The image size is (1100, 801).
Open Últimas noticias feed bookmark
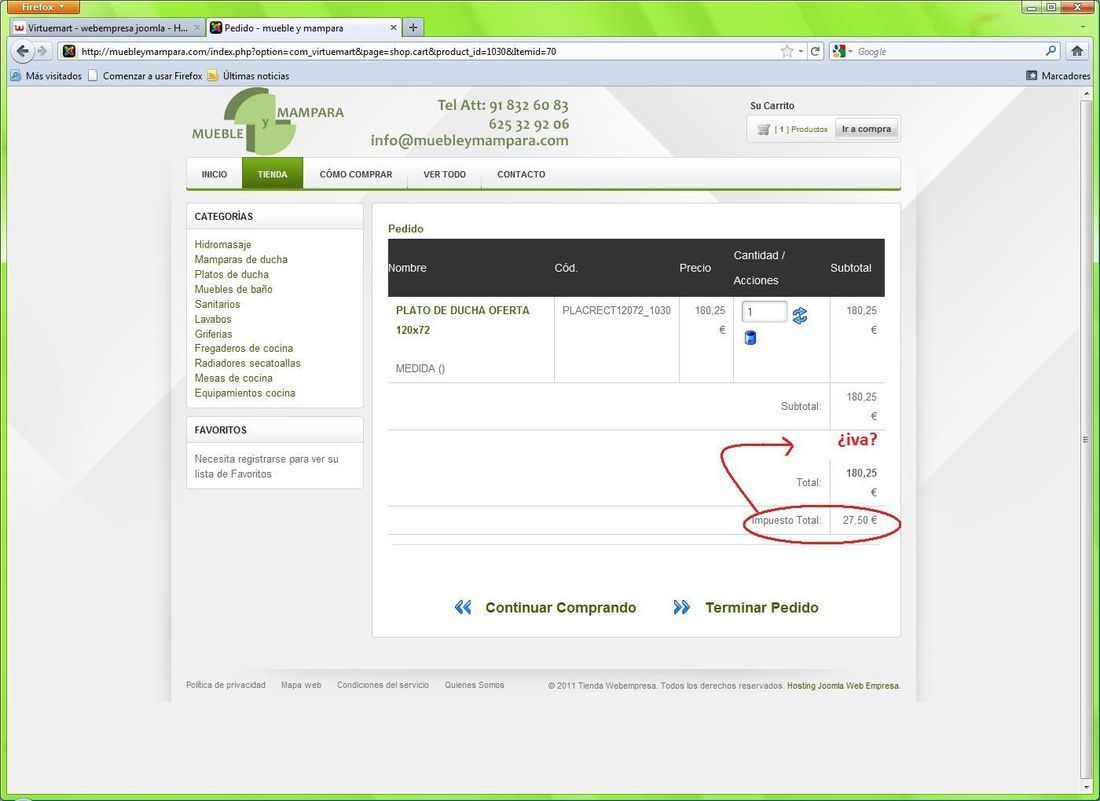[x=248, y=76]
